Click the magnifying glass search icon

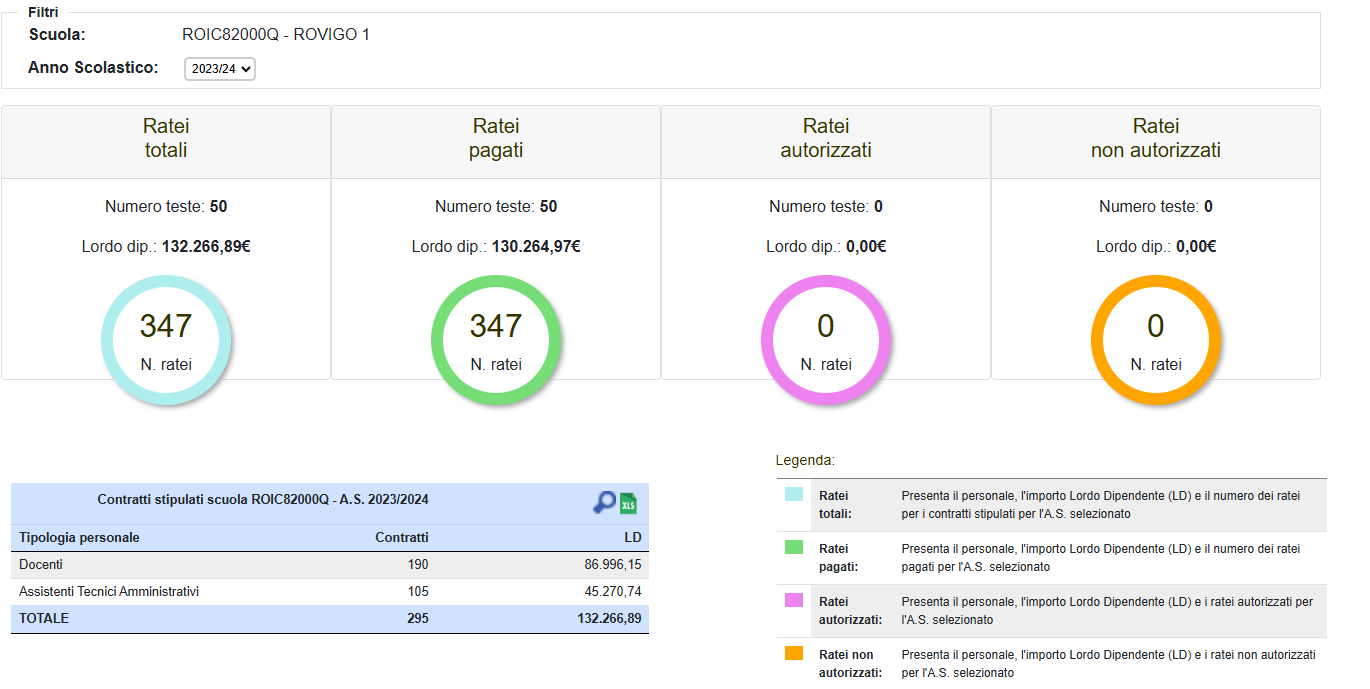(604, 503)
